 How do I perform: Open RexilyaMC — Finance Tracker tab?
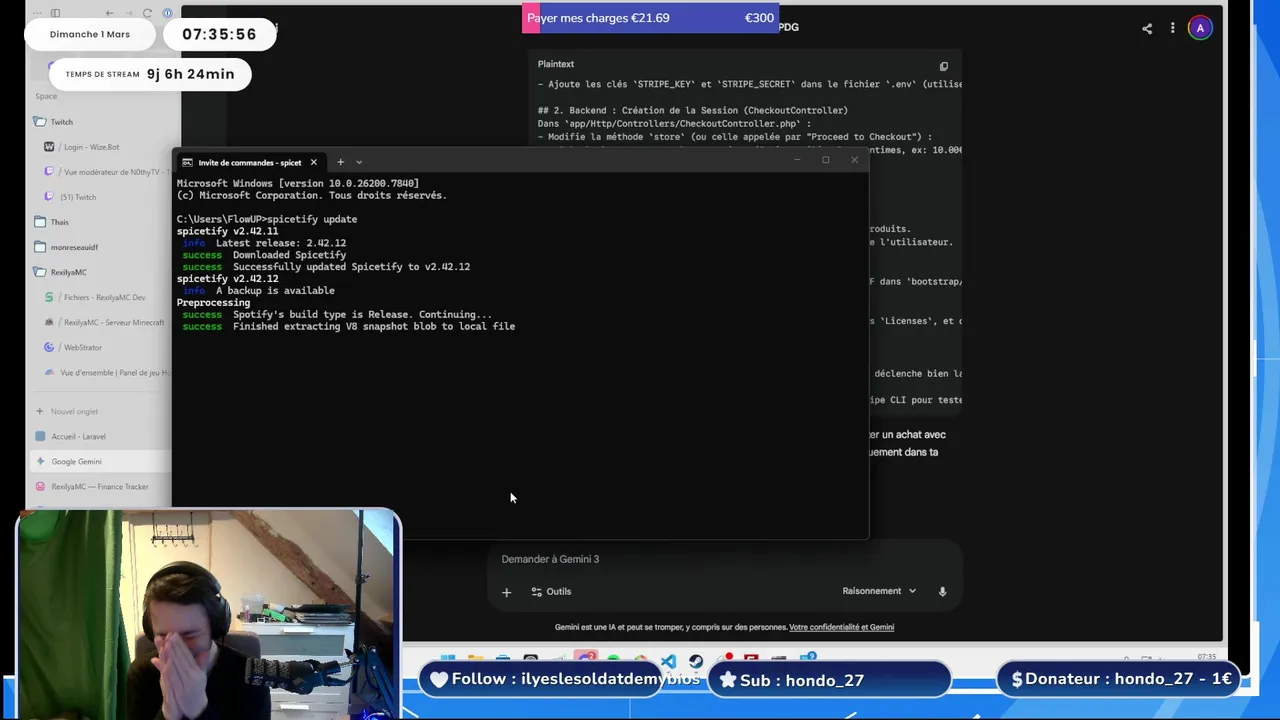pyautogui.click(x=100, y=486)
